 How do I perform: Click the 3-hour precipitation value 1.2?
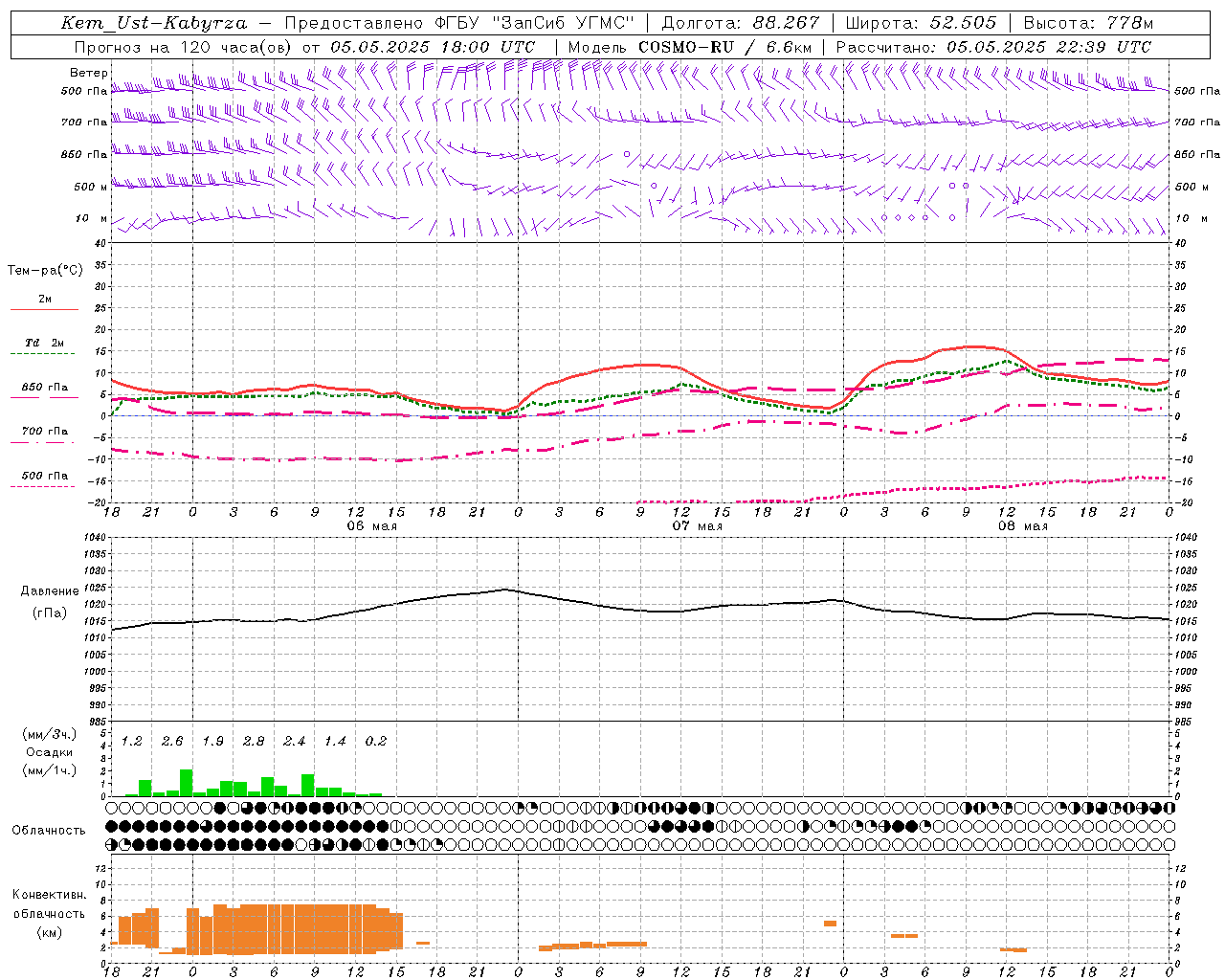click(x=132, y=742)
